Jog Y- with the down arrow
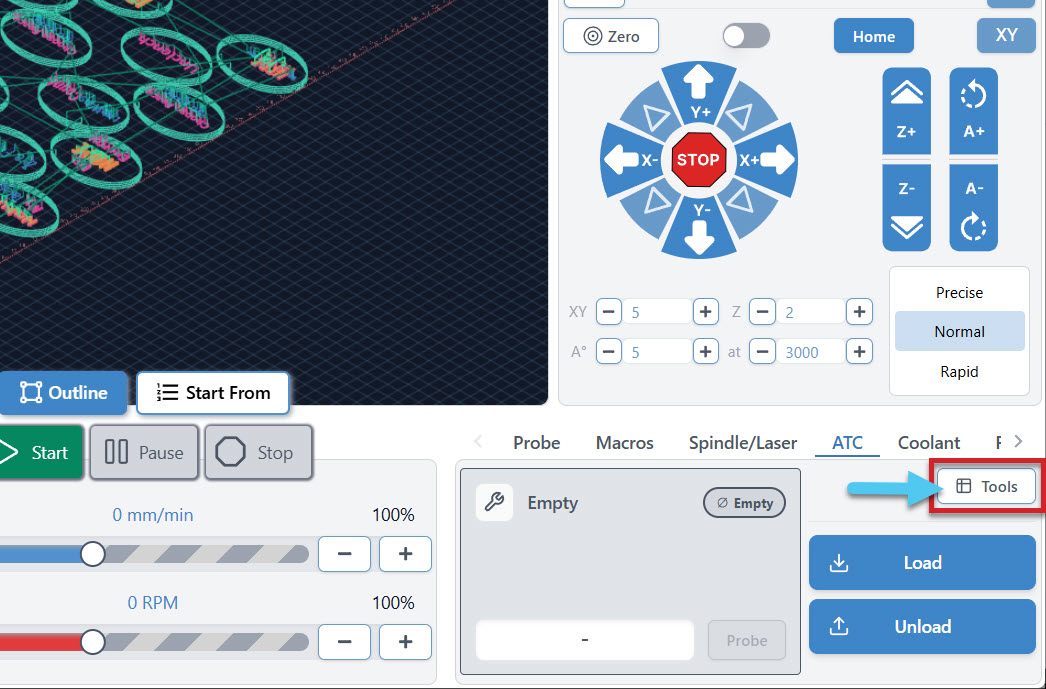 point(699,229)
